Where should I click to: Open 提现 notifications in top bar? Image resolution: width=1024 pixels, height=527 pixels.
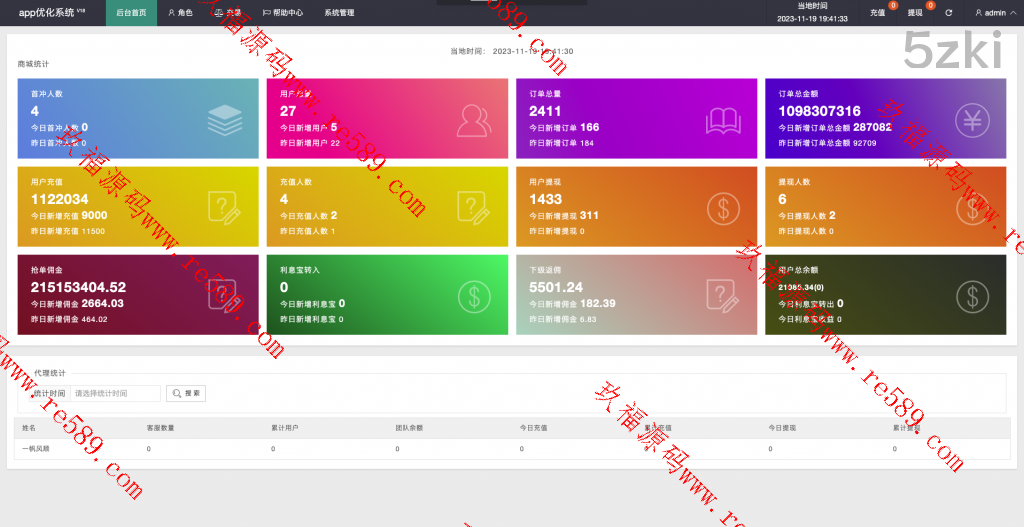(915, 13)
